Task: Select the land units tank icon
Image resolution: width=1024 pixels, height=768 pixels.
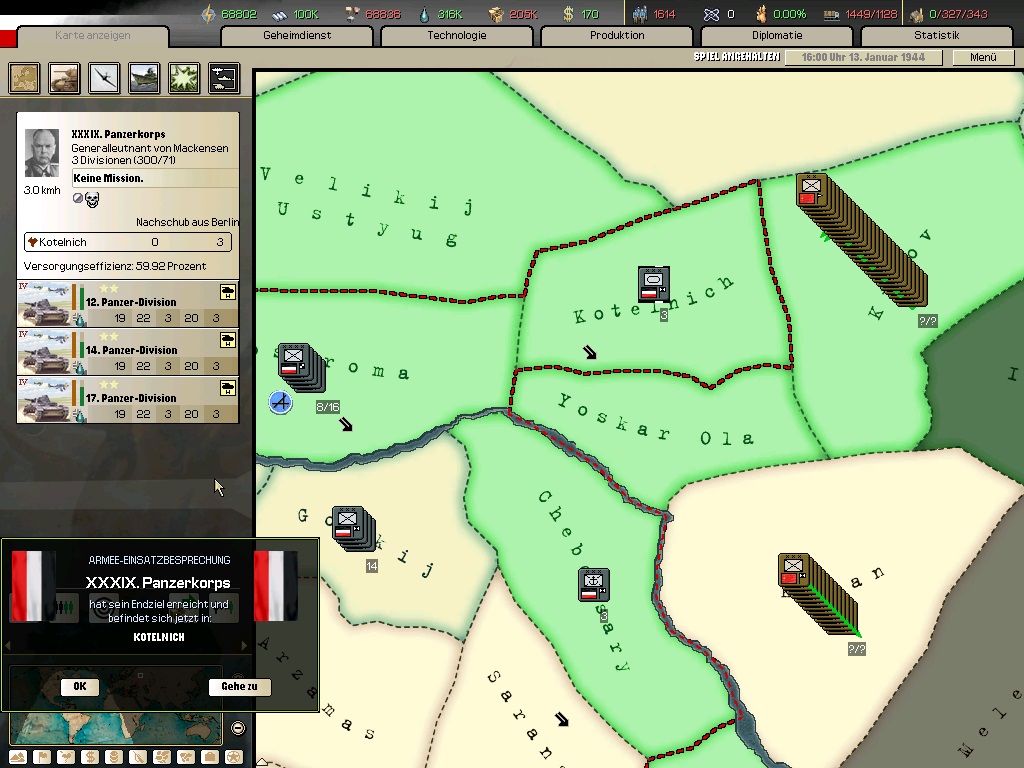Action: click(64, 78)
